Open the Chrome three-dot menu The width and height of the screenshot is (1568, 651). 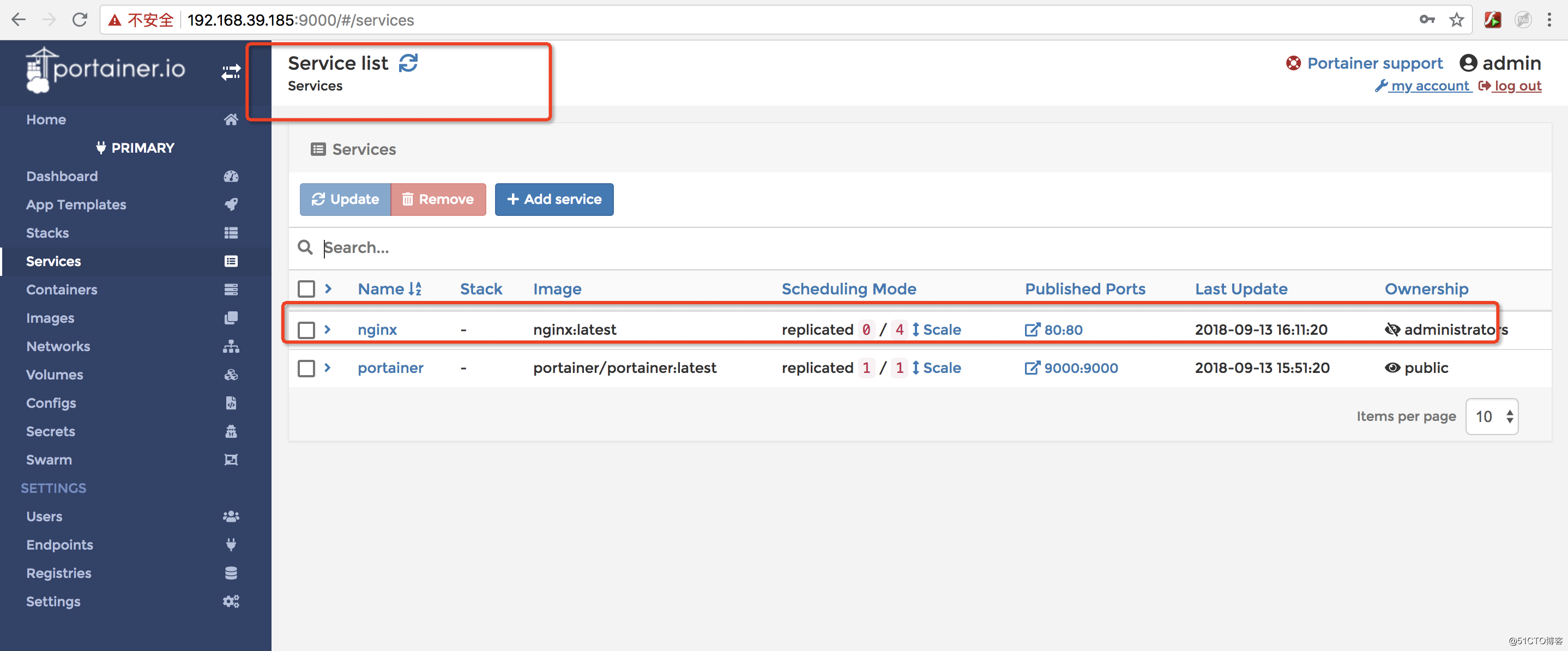point(1549,20)
